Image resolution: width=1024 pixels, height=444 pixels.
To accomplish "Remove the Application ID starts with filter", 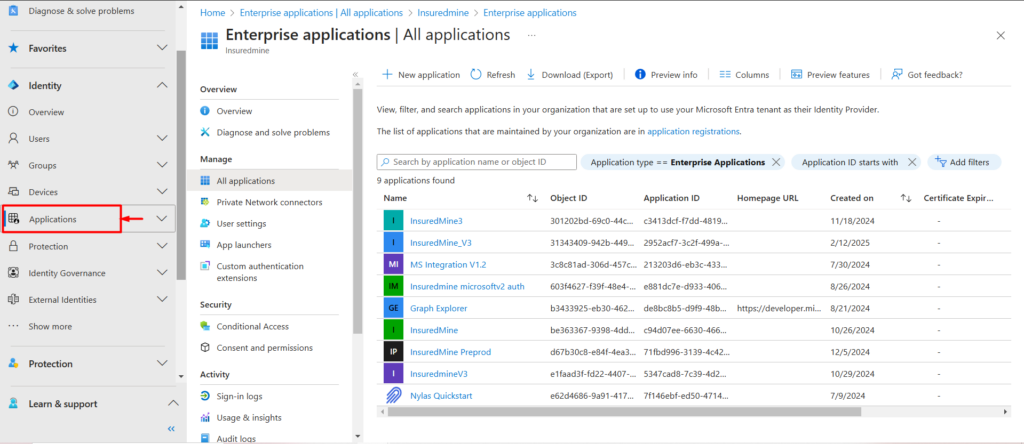I will [912, 163].
